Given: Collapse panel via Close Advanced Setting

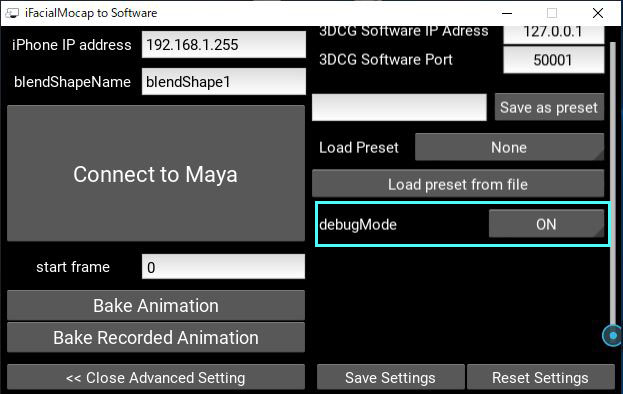Looking at the screenshot, I should [156, 377].
